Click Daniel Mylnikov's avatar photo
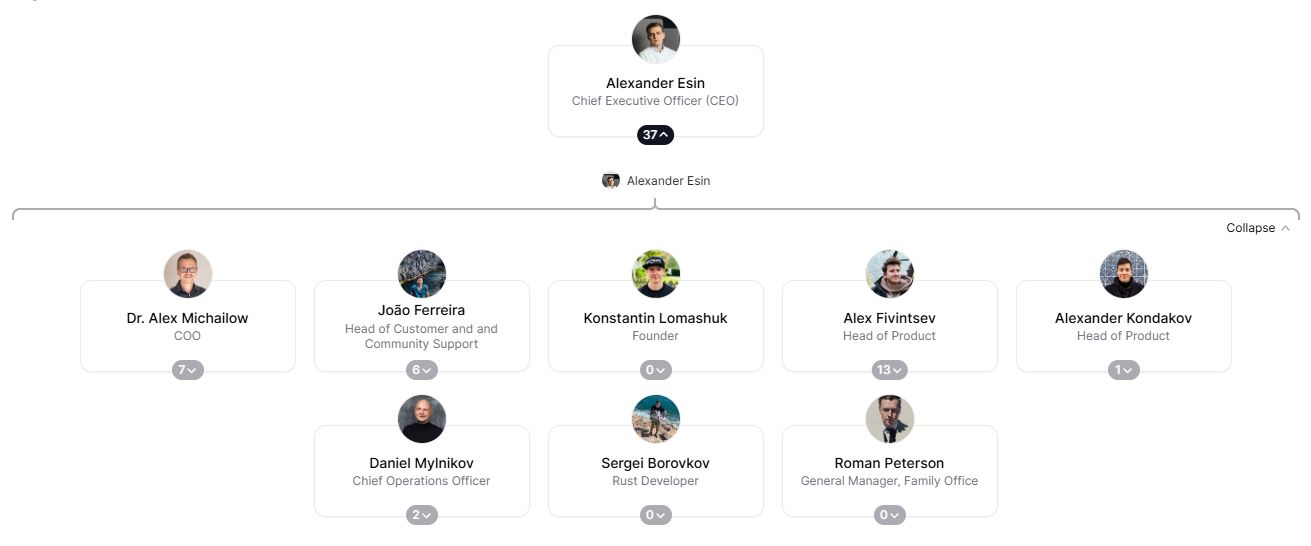This screenshot has width=1311, height=546. tap(422, 419)
